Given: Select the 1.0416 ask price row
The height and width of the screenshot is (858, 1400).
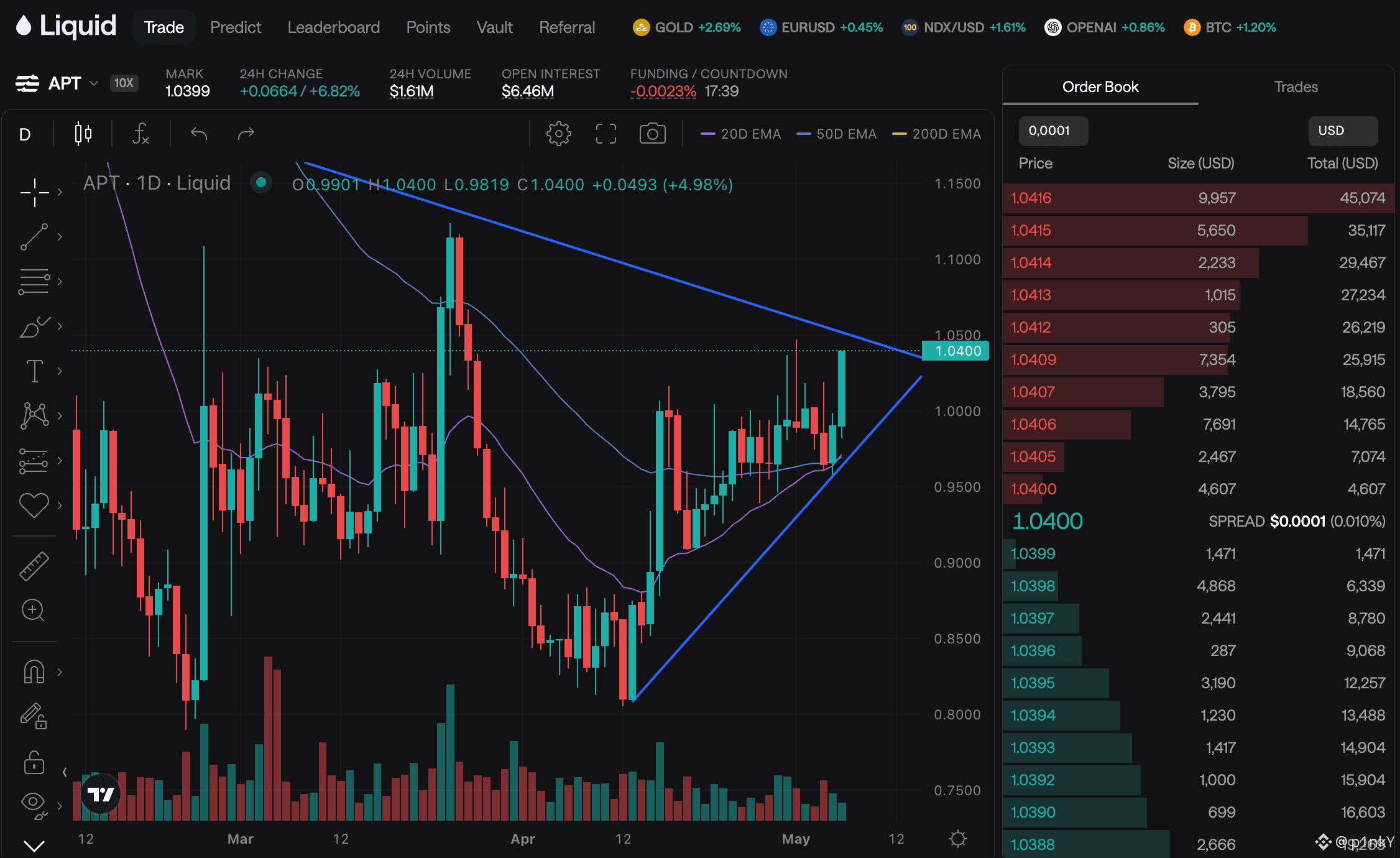Looking at the screenshot, I should [x=1198, y=198].
